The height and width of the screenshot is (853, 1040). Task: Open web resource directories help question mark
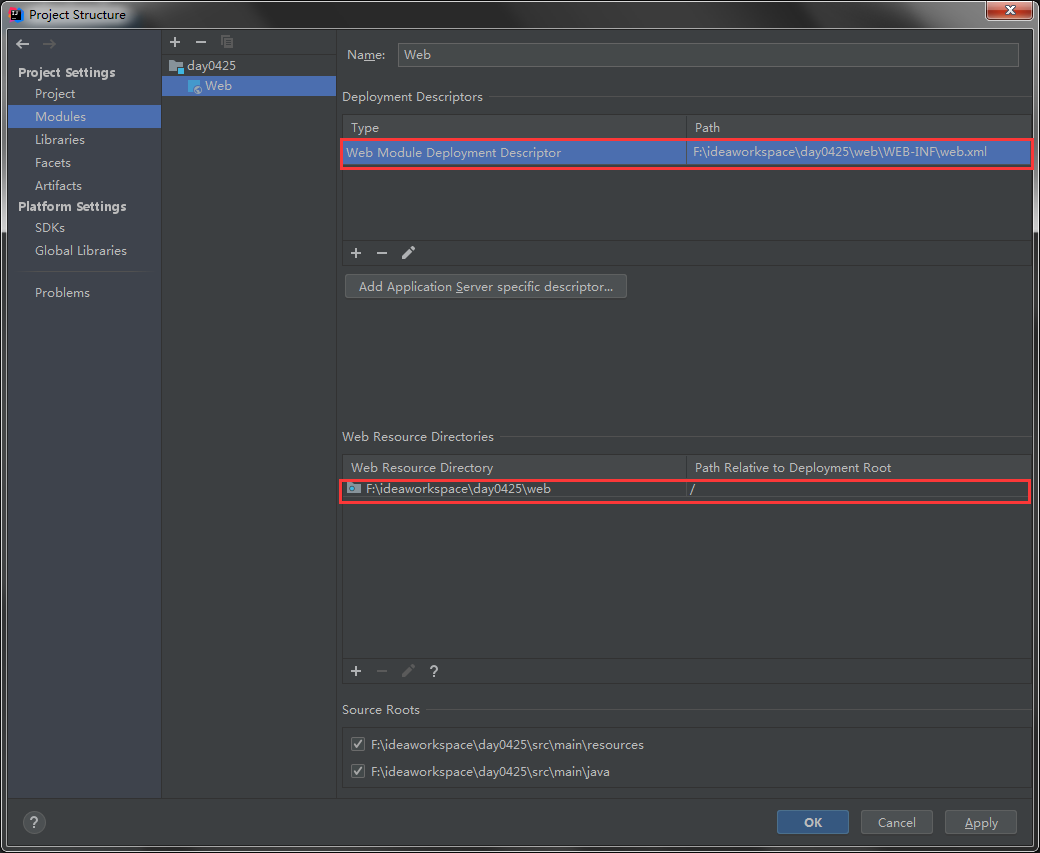pos(434,671)
